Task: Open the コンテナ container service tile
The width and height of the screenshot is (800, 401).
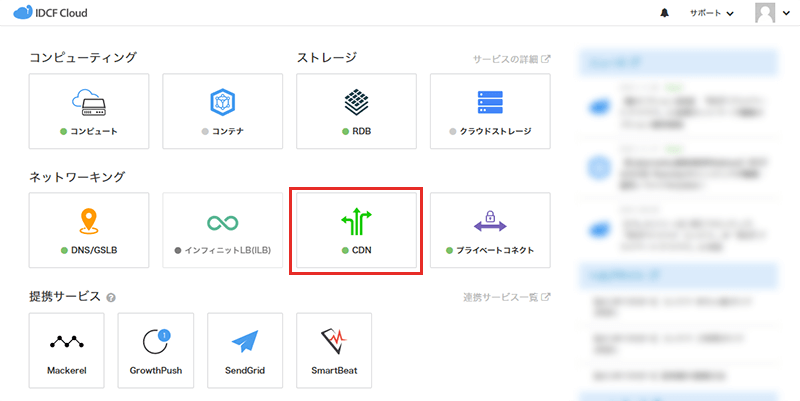Action: tap(222, 111)
